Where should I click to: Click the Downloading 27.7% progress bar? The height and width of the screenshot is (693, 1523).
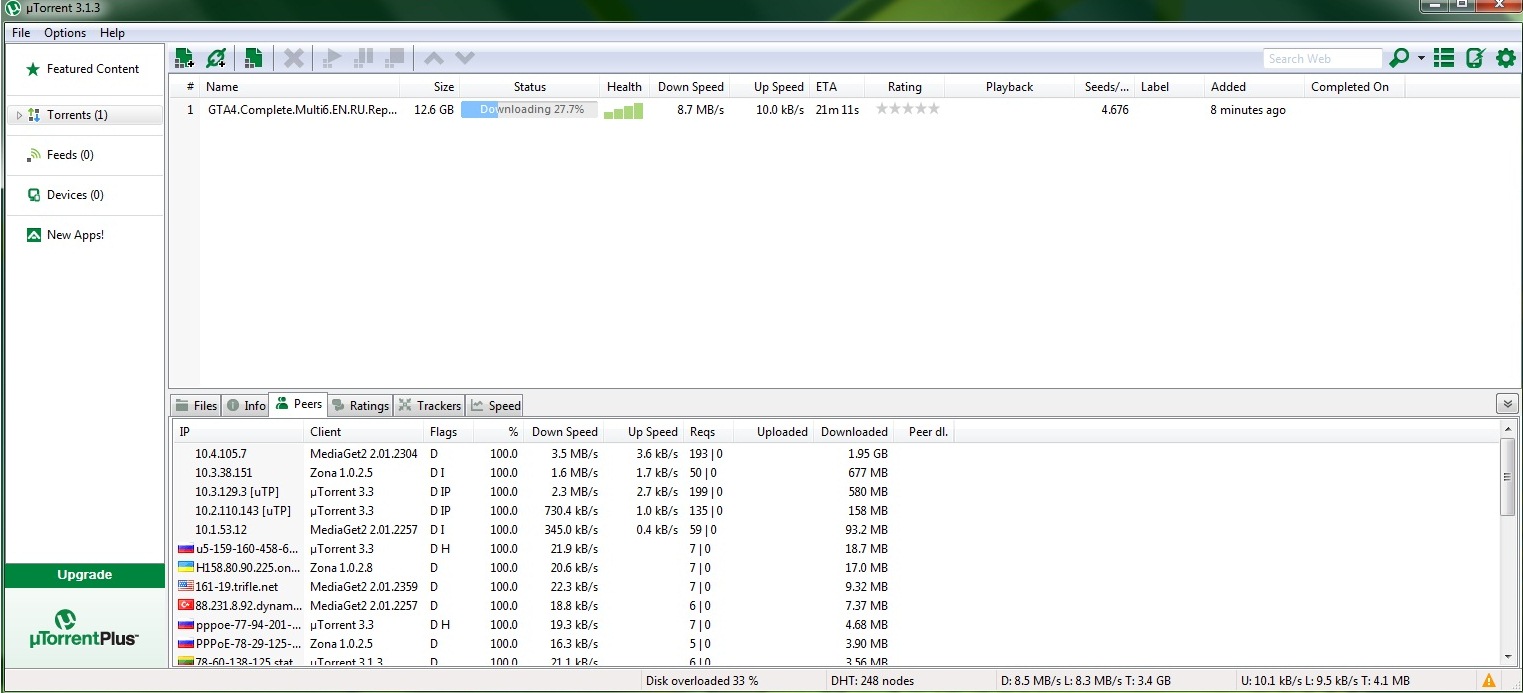tap(529, 110)
